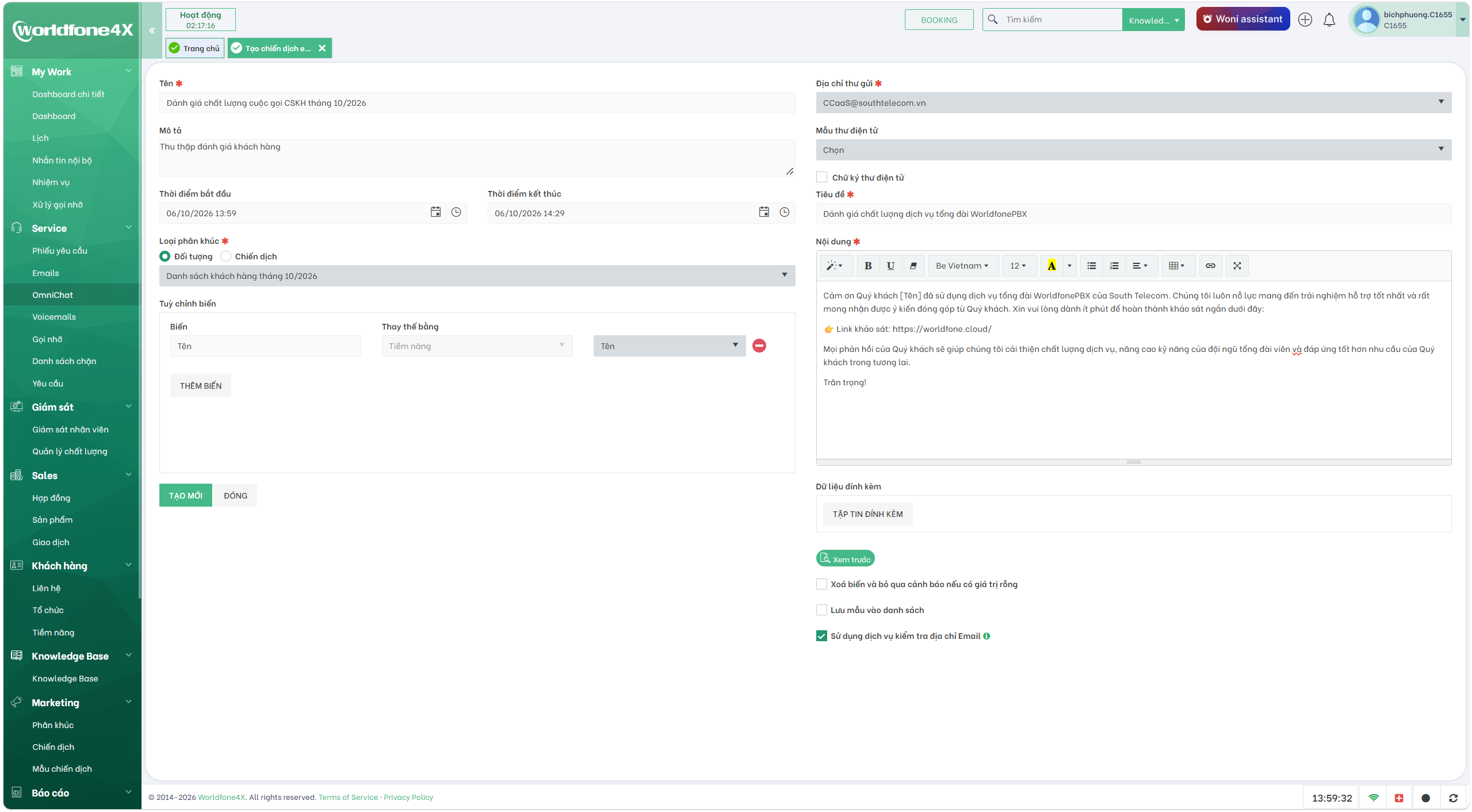The width and height of the screenshot is (1472, 812).
Task: Open the font size 12 dropdown
Action: click(1019, 266)
